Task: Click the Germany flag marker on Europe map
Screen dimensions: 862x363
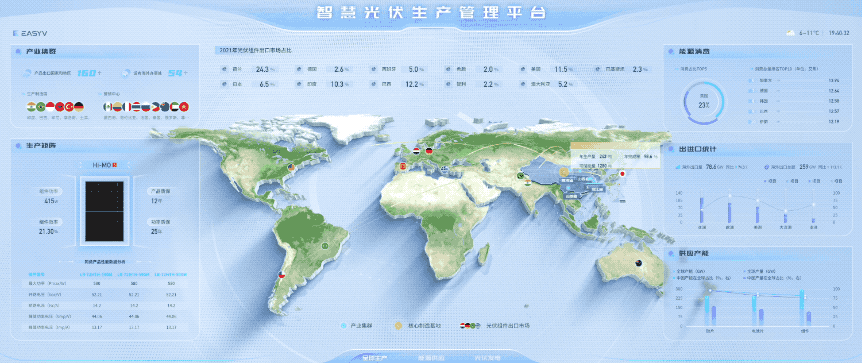Action: 429,150
